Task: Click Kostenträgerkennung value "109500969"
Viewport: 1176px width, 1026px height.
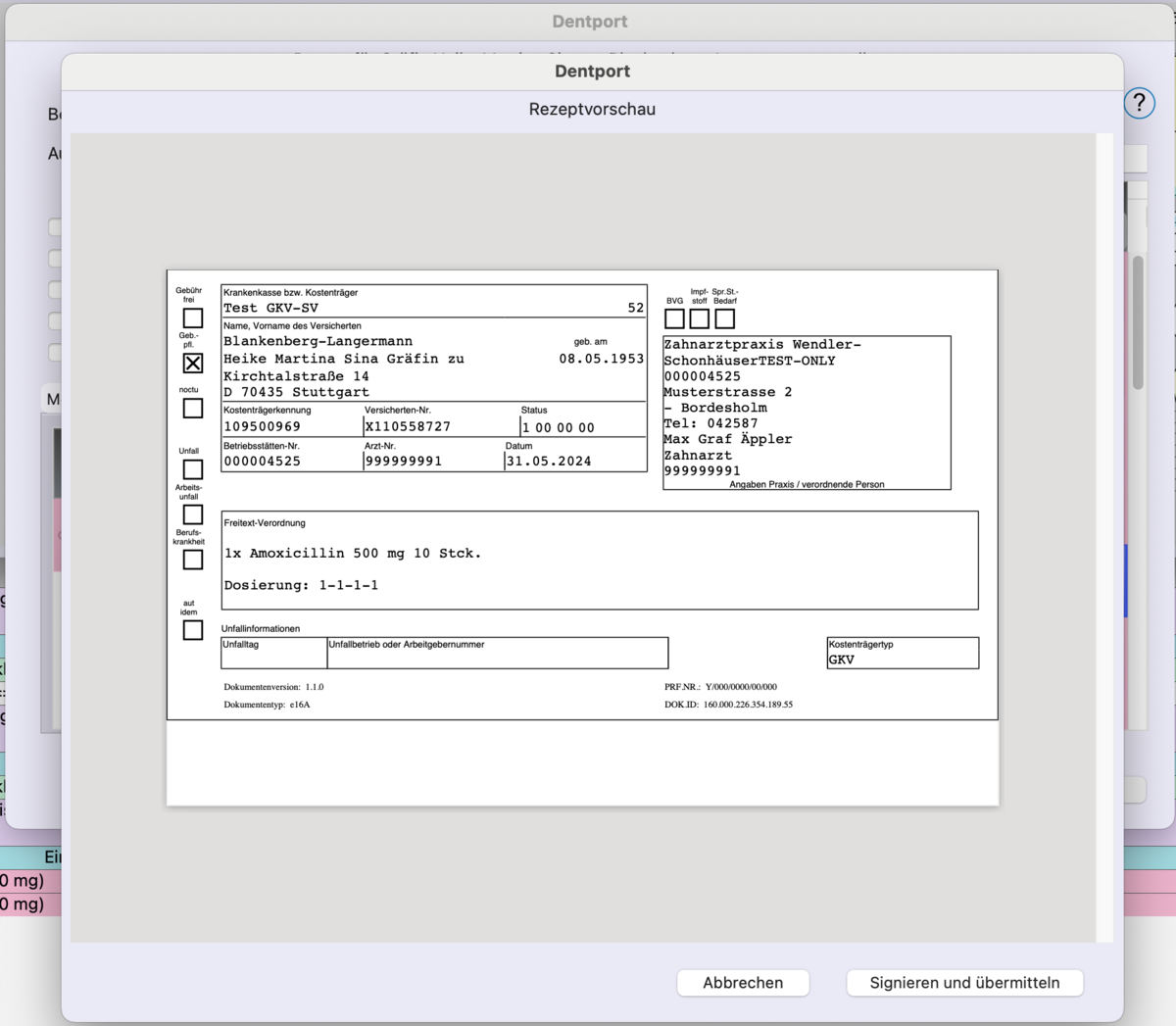Action: point(262,426)
